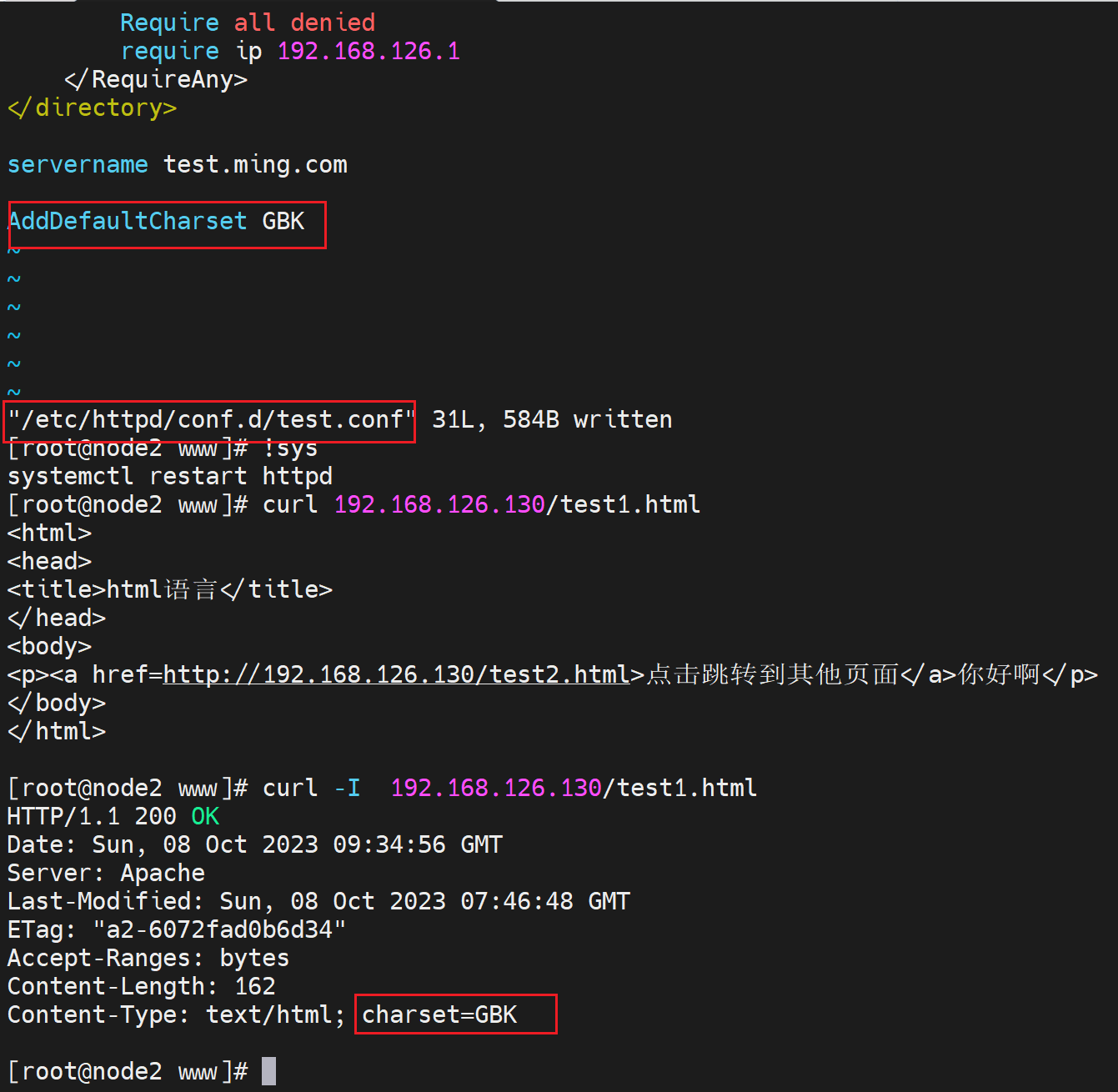Click the Content-Length: 162 header
The image size is (1118, 1092).
[141, 986]
